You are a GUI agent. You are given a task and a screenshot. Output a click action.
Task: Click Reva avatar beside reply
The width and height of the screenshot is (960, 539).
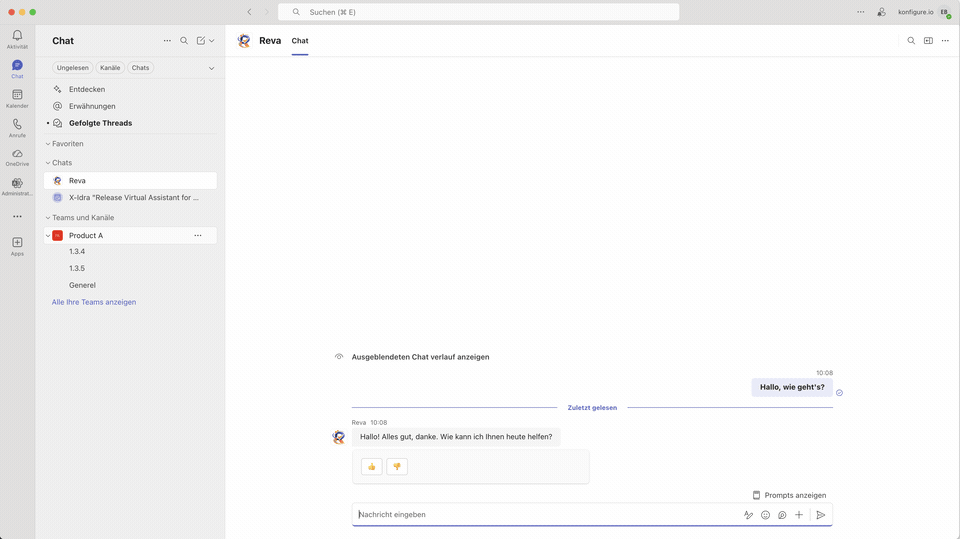click(x=339, y=437)
